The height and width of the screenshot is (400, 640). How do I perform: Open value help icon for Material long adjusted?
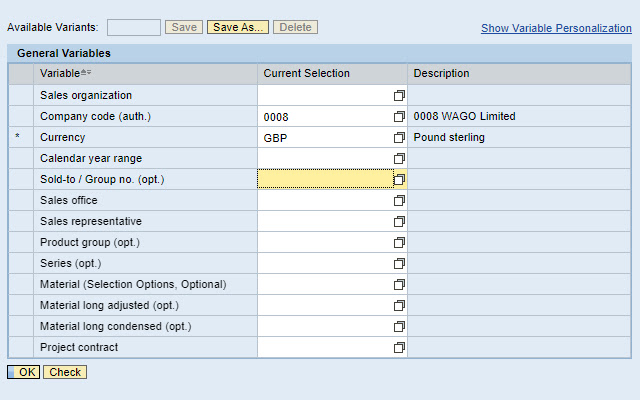pyautogui.click(x=399, y=306)
